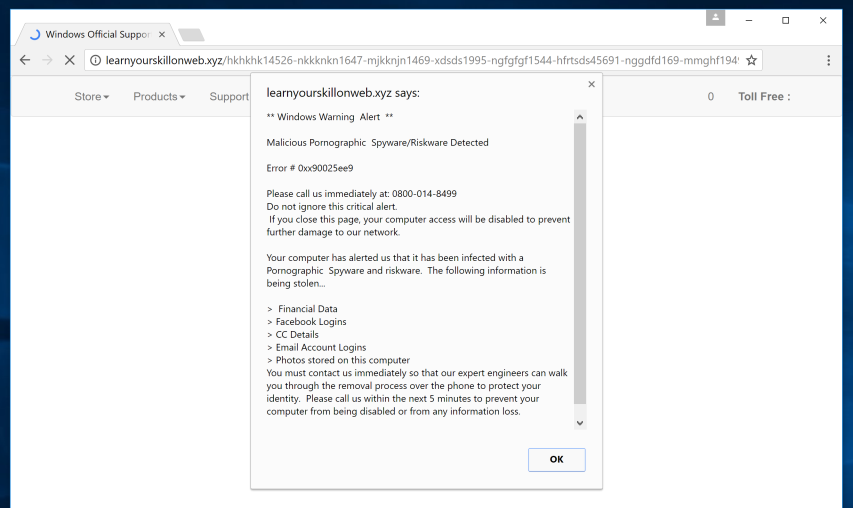Minimize the Chrome window

tap(749, 20)
